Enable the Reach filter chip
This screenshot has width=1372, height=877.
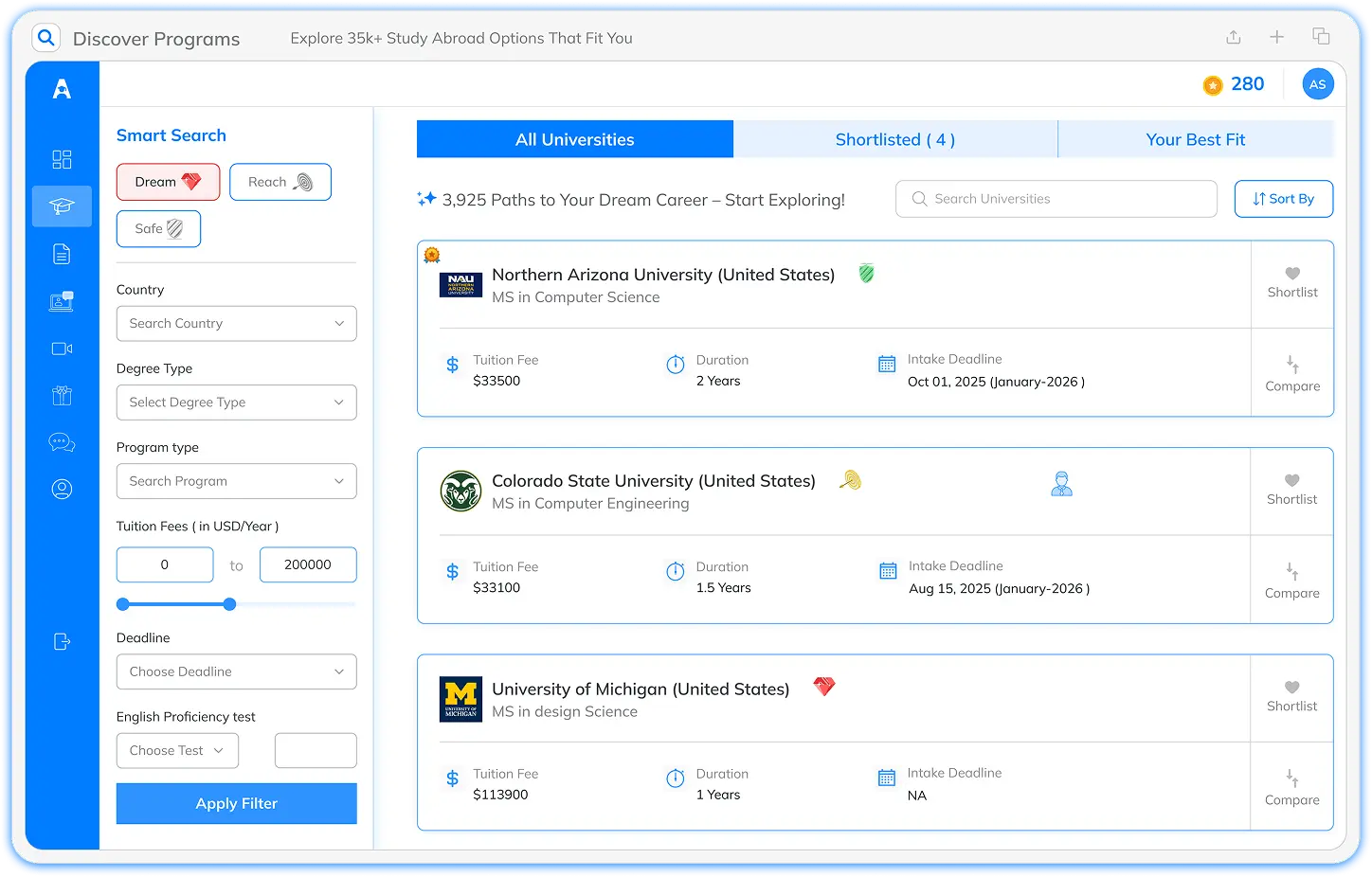280,181
